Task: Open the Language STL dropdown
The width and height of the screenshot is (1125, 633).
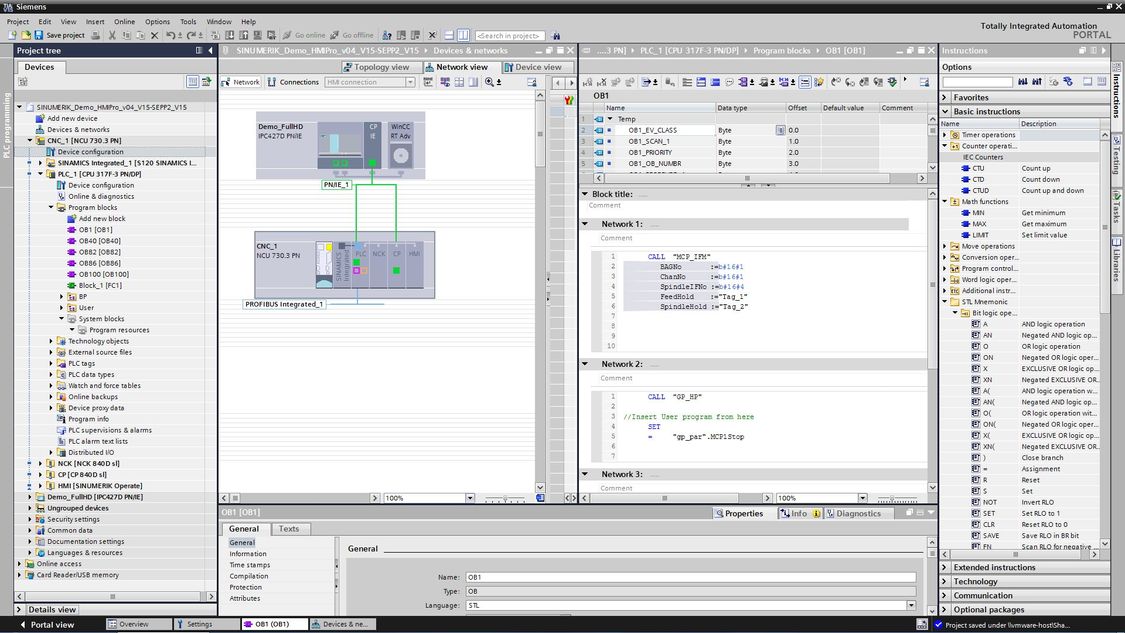Action: tap(911, 605)
